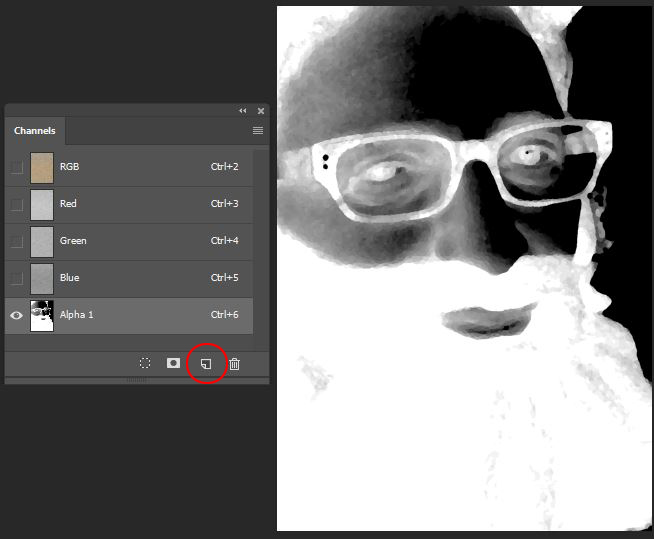Click the panel's bottom resize grip
The height and width of the screenshot is (539, 654).
136,380
